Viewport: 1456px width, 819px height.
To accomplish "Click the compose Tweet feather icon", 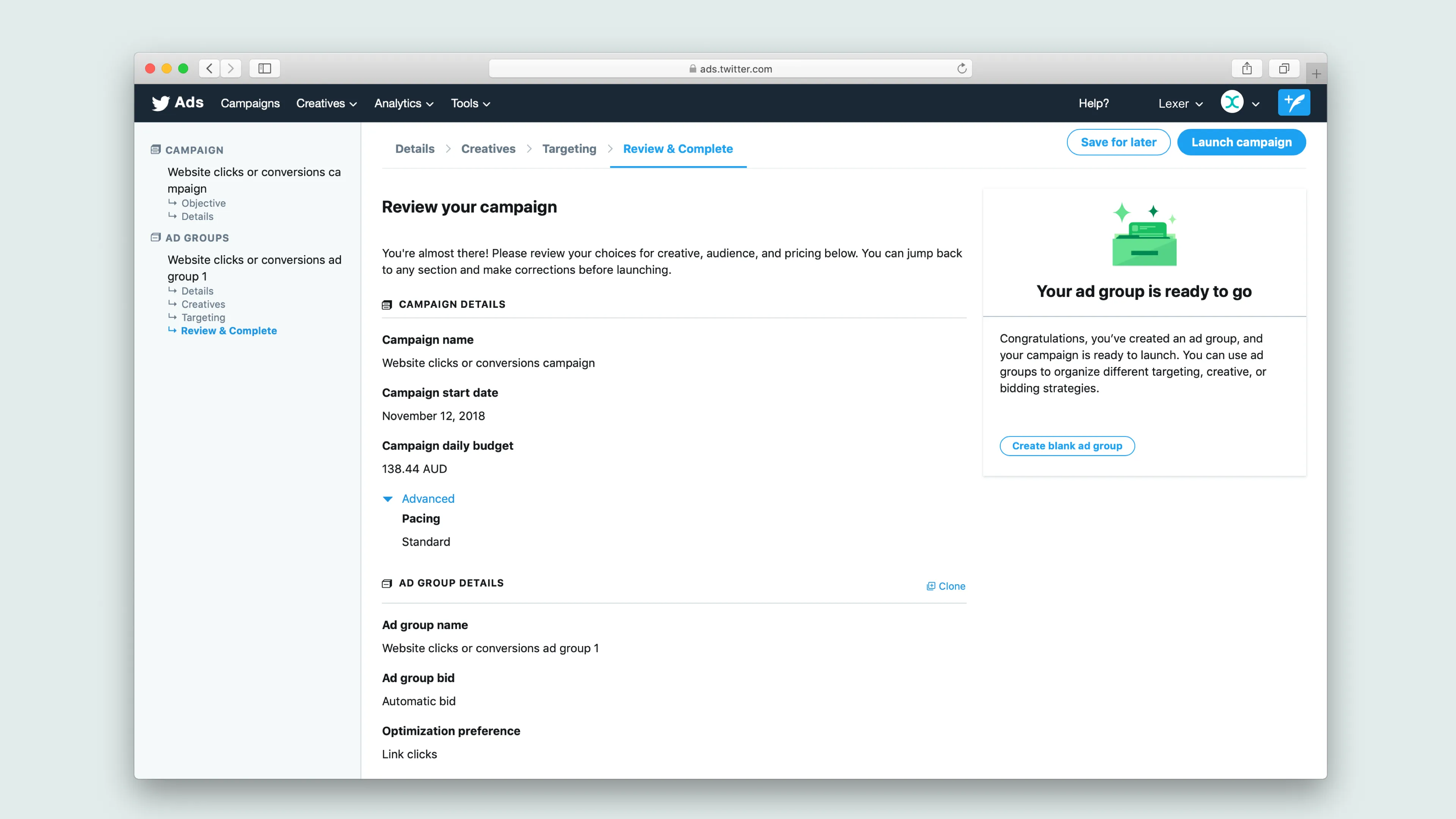I will (1293, 103).
